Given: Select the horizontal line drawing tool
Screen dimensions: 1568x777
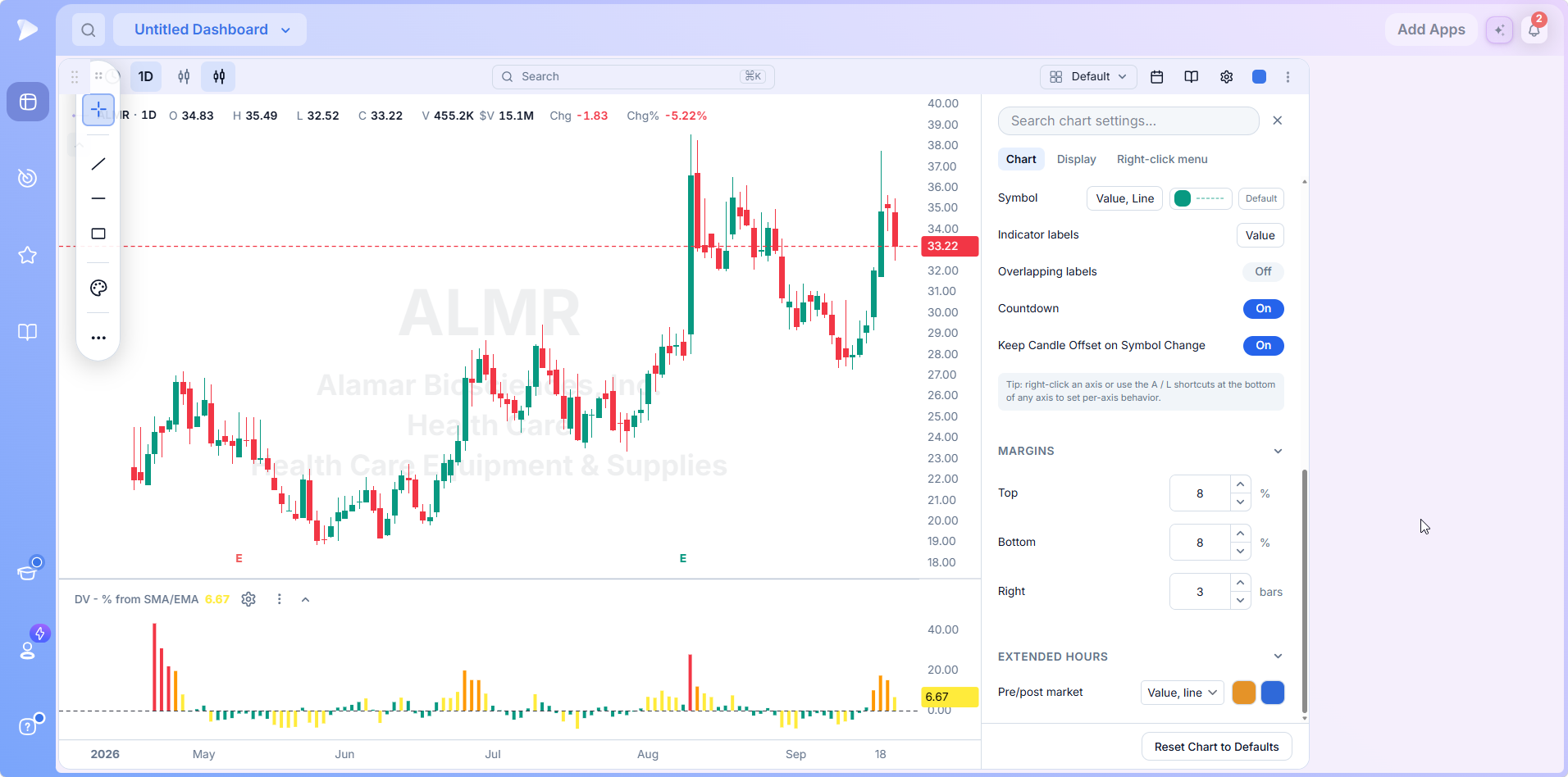Looking at the screenshot, I should [98, 198].
